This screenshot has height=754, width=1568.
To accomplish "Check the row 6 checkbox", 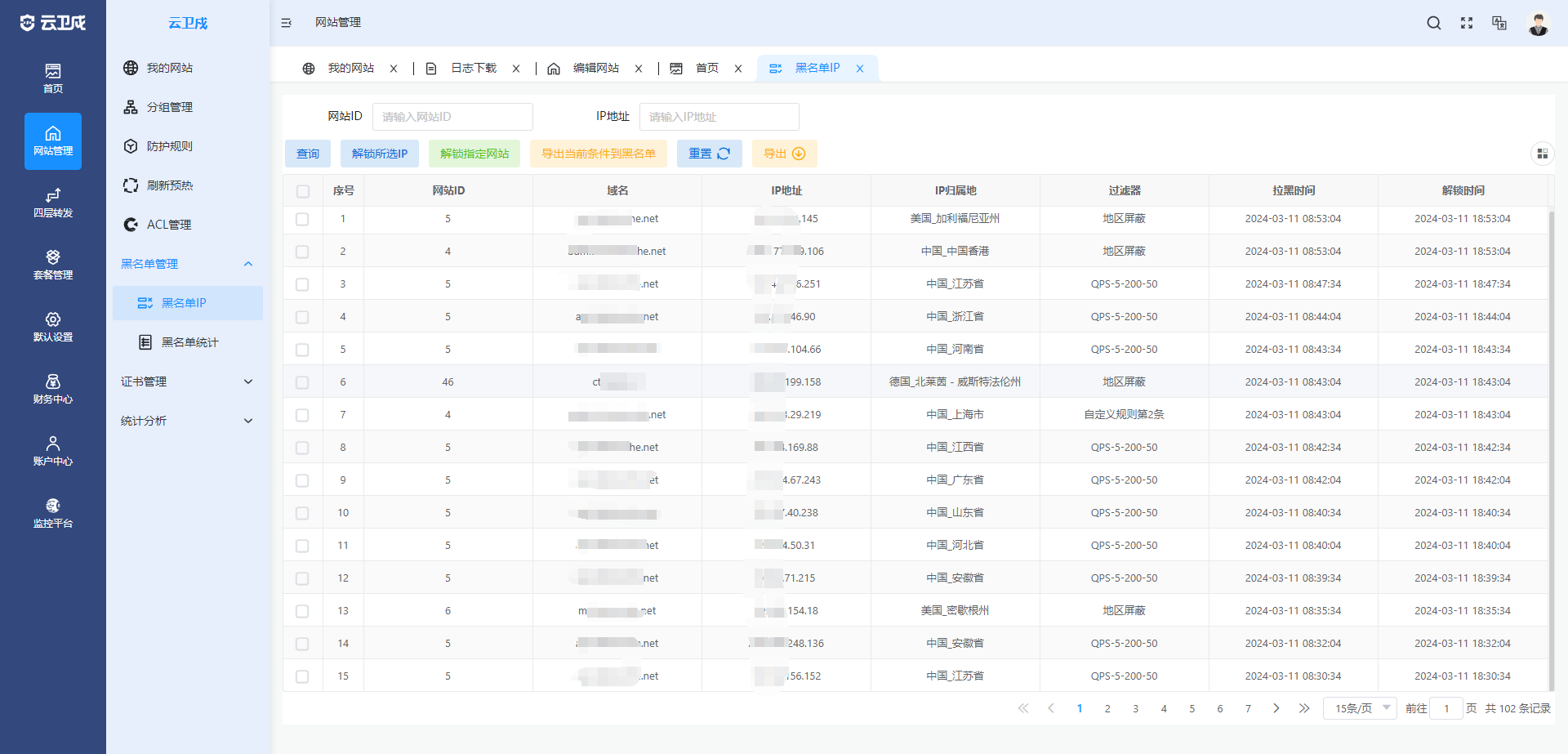I will (302, 382).
